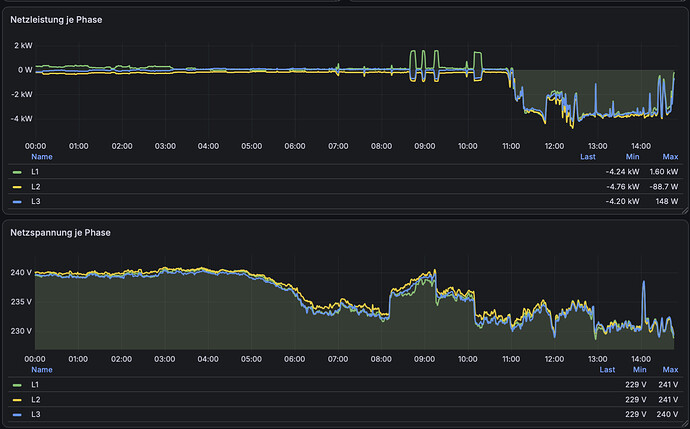This screenshot has width=690, height=429.
Task: Open the Netzleistung je Phase panel title menu
Action: point(56,20)
